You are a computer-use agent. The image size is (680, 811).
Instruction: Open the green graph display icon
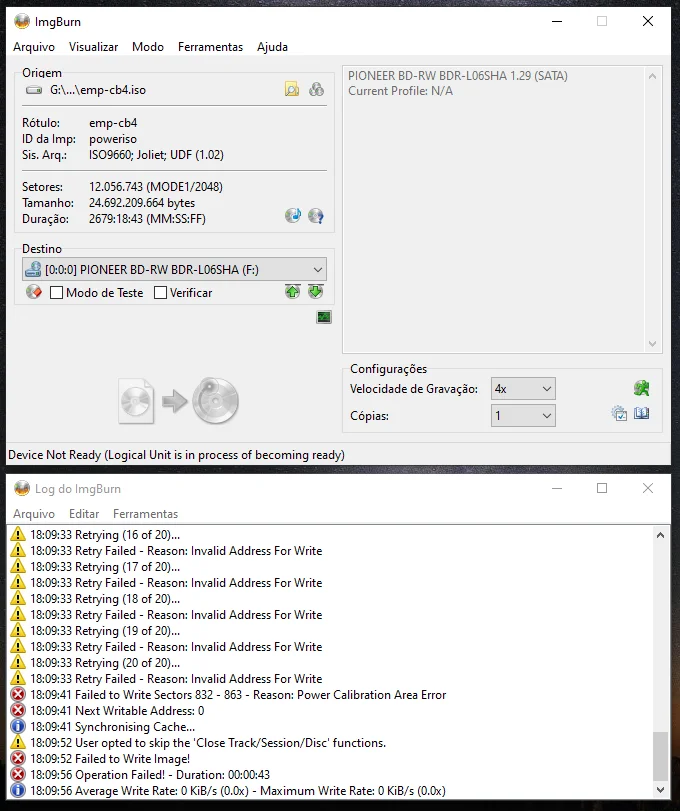[x=324, y=317]
